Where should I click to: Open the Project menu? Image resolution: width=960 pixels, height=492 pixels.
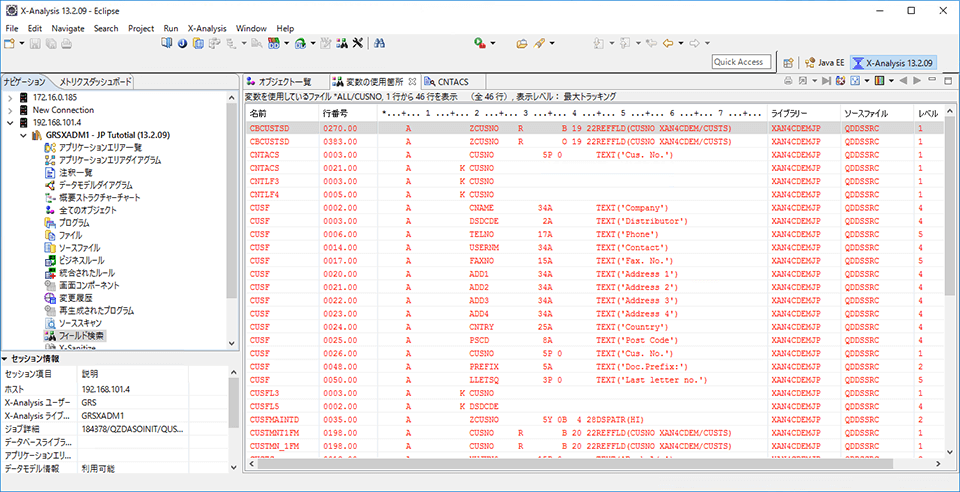click(141, 28)
